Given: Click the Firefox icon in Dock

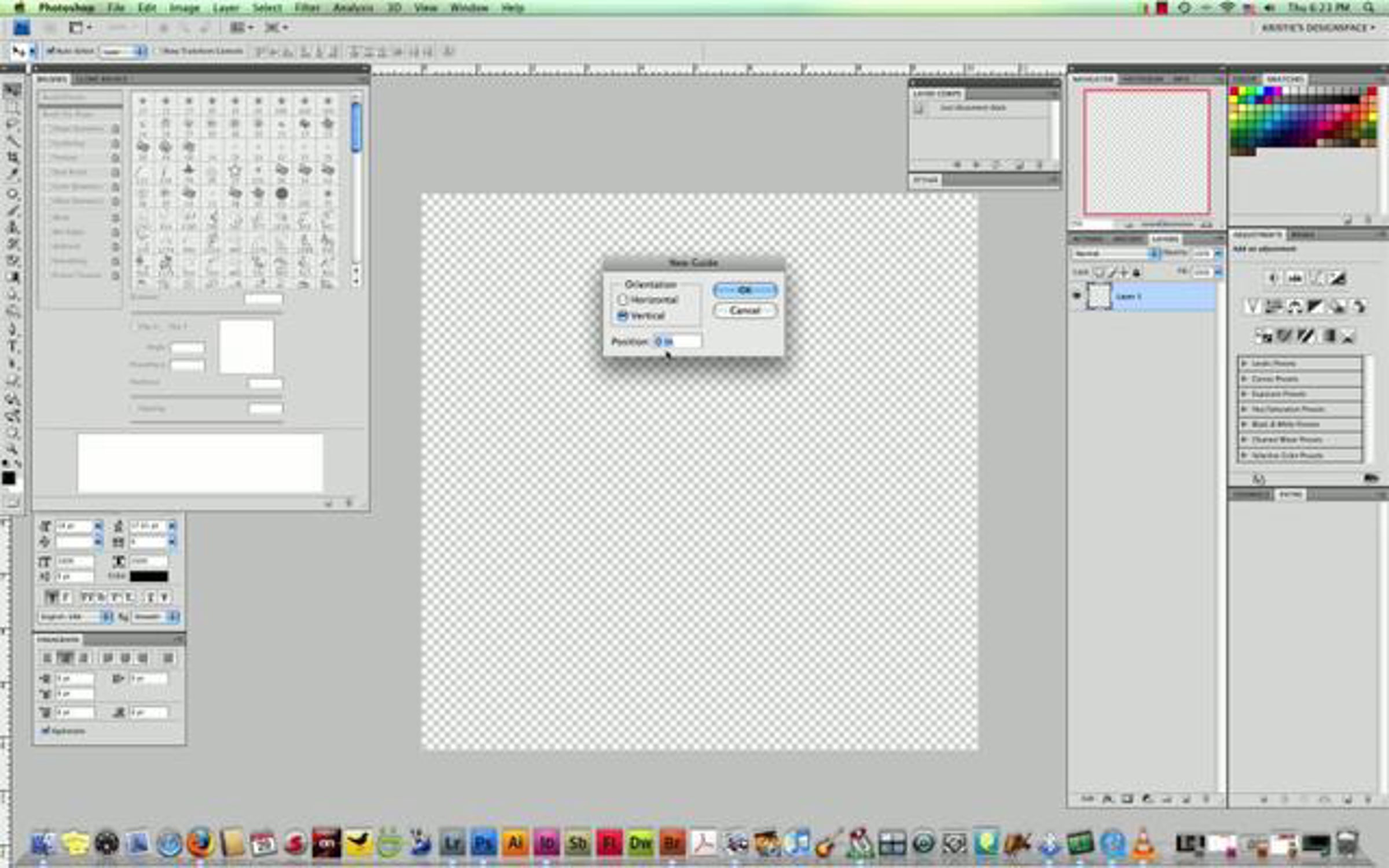Looking at the screenshot, I should [x=200, y=844].
